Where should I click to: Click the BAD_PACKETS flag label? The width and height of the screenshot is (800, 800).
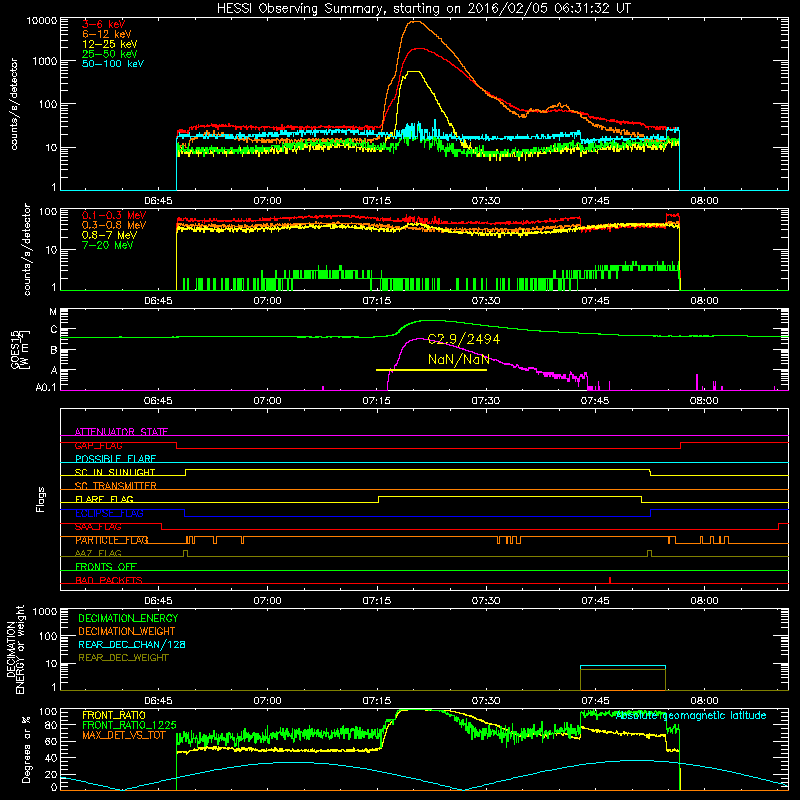point(109,580)
